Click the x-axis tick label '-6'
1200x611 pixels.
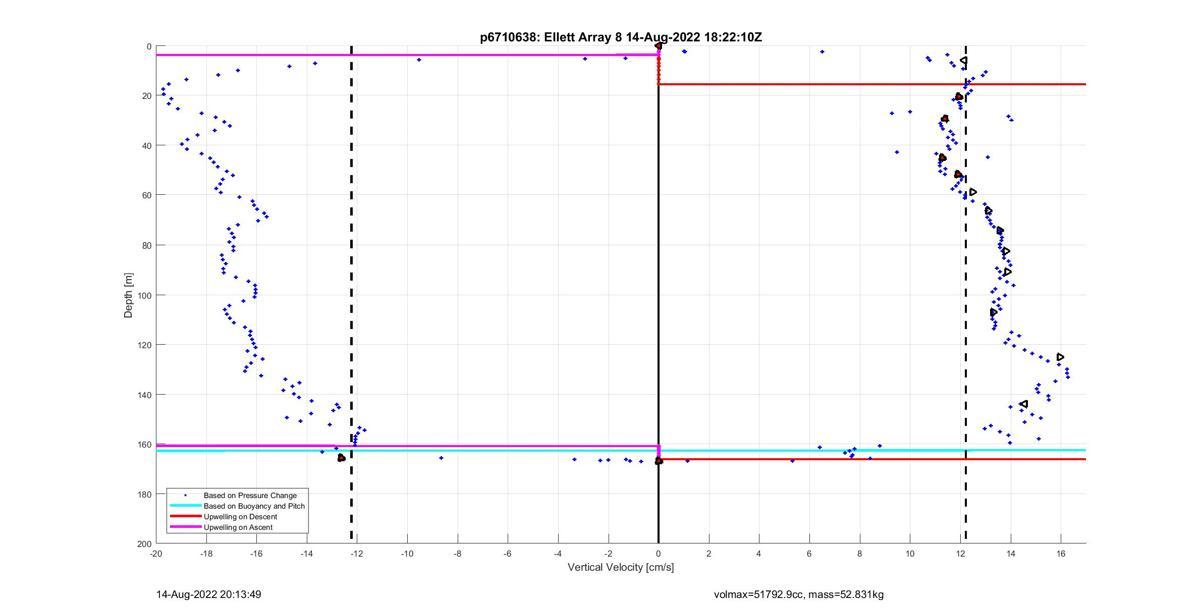pos(508,553)
